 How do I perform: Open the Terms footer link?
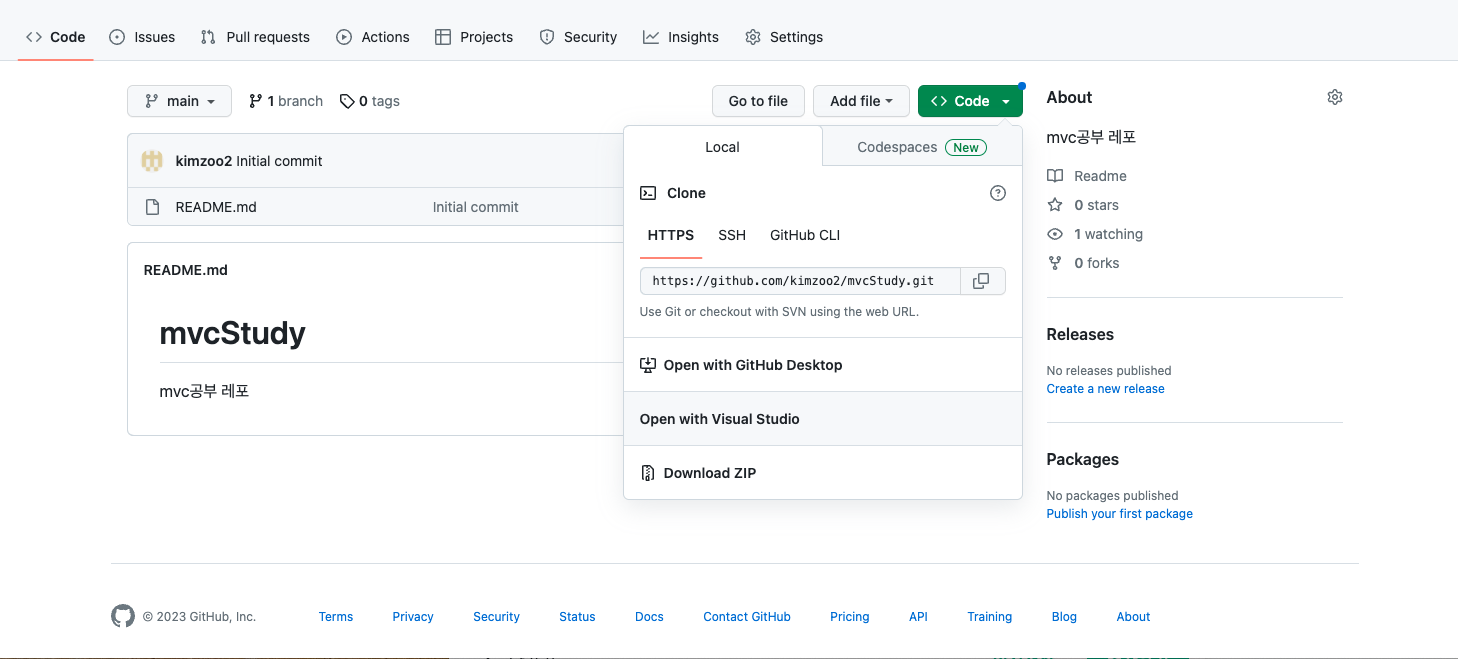tap(336, 617)
